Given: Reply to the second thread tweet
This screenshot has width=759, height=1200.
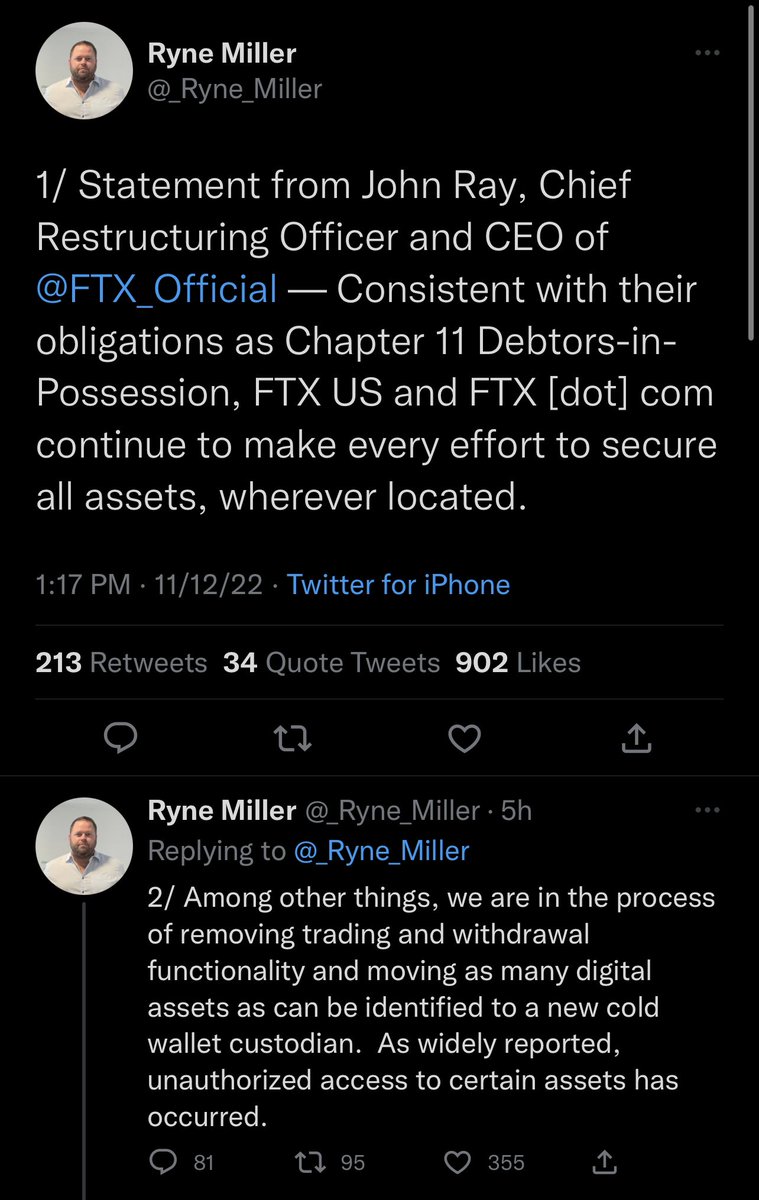Looking at the screenshot, I should [161, 1162].
